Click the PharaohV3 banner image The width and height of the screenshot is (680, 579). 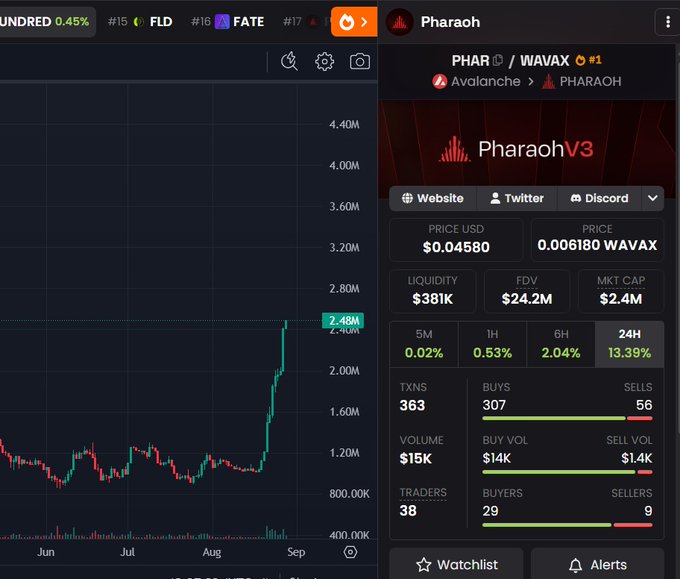coord(526,149)
